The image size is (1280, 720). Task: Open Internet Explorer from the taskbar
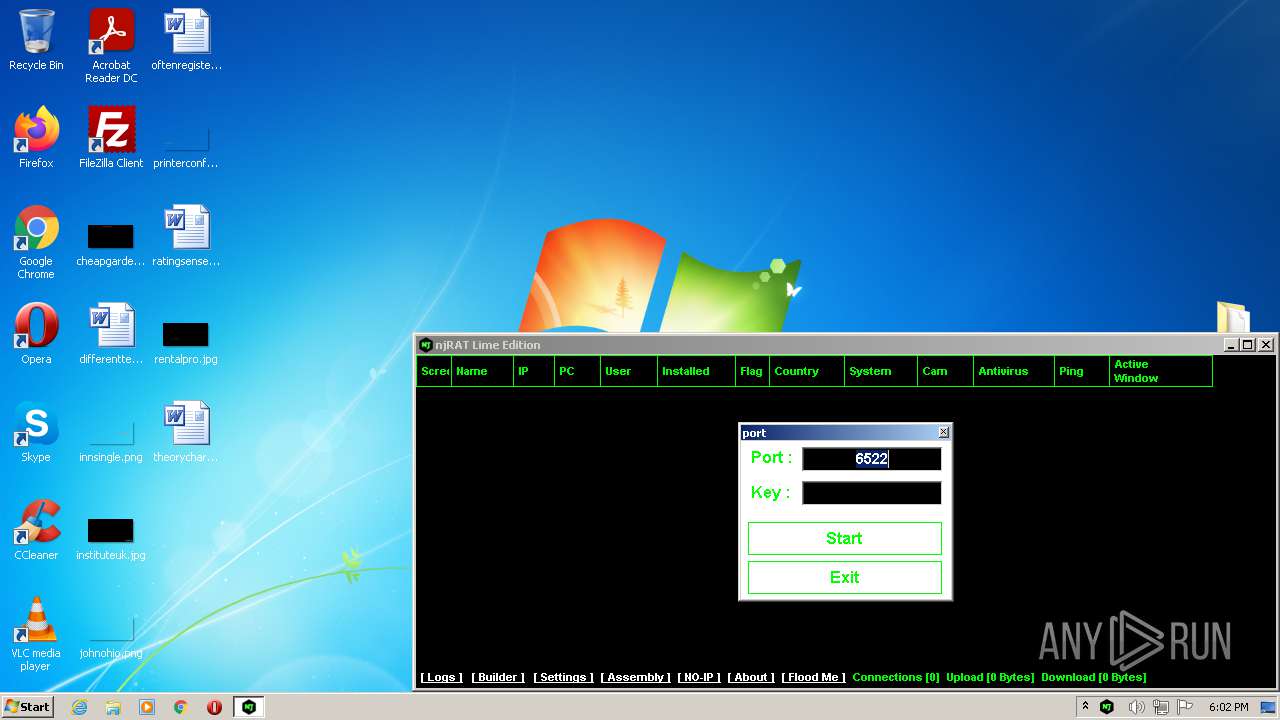pos(79,707)
